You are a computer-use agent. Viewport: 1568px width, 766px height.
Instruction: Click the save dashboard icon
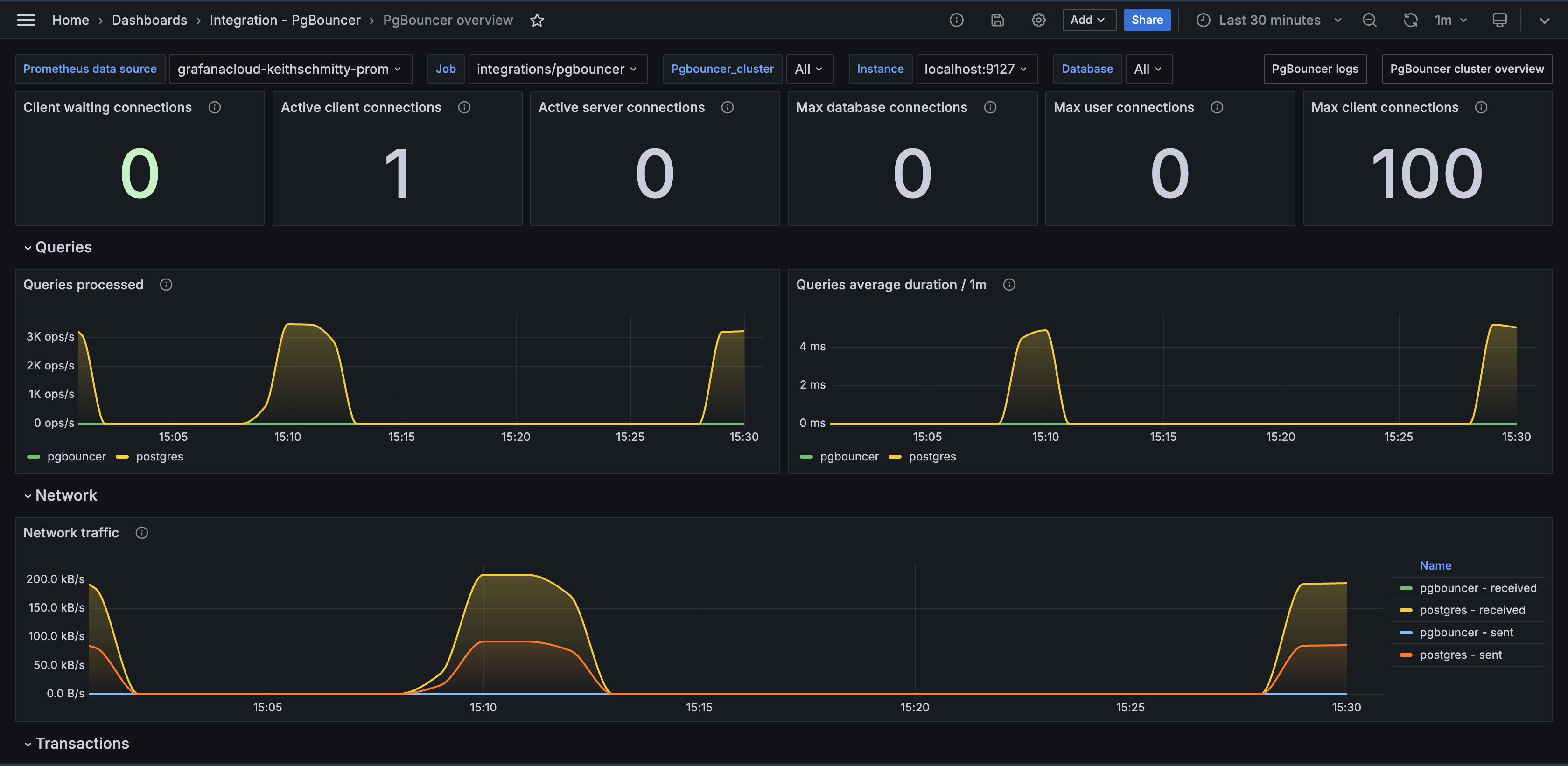pyautogui.click(x=997, y=20)
